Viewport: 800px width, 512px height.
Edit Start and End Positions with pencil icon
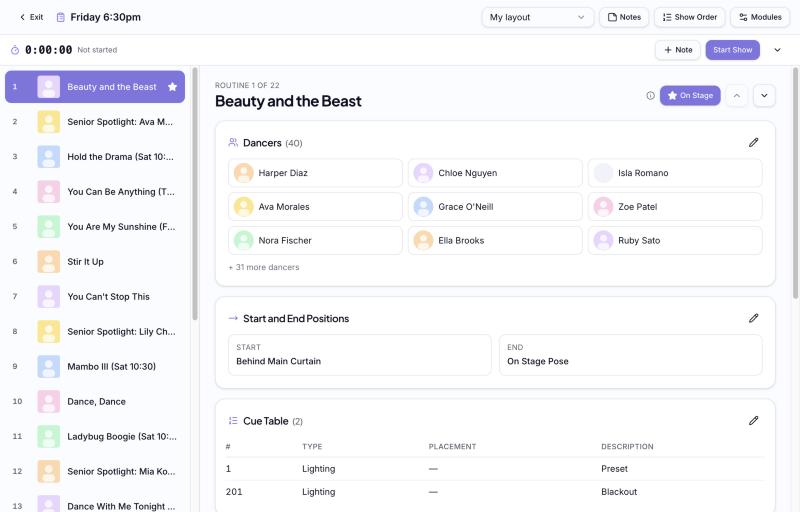(753, 318)
